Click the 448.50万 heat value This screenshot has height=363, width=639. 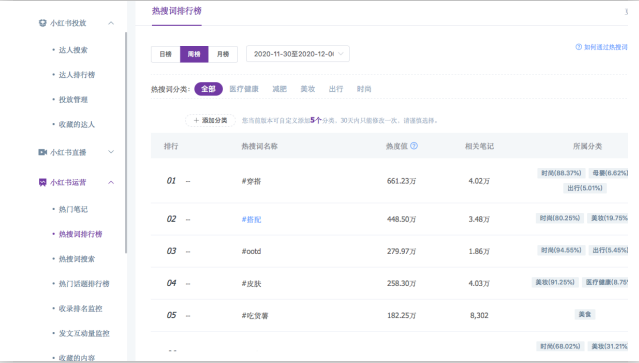pos(401,220)
